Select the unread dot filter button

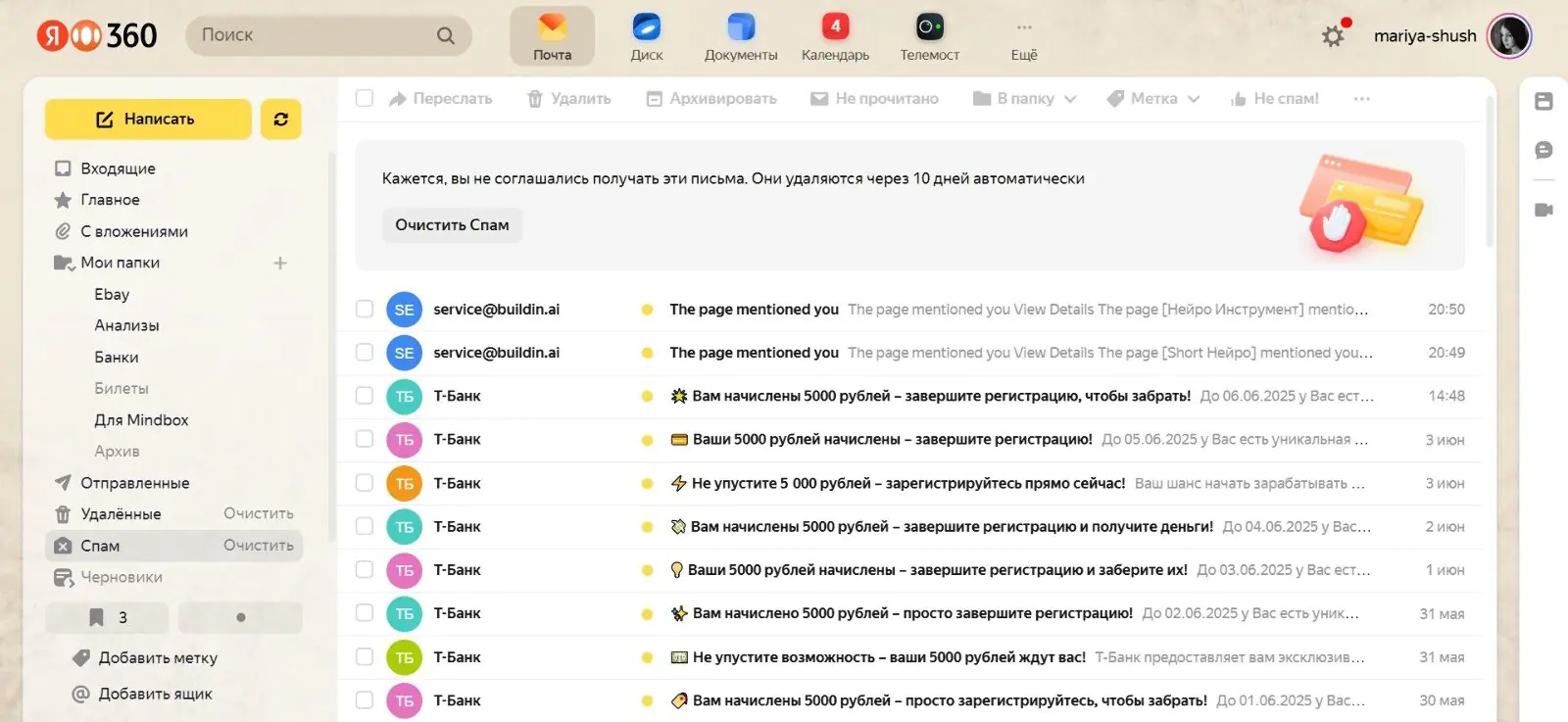pyautogui.click(x=240, y=617)
